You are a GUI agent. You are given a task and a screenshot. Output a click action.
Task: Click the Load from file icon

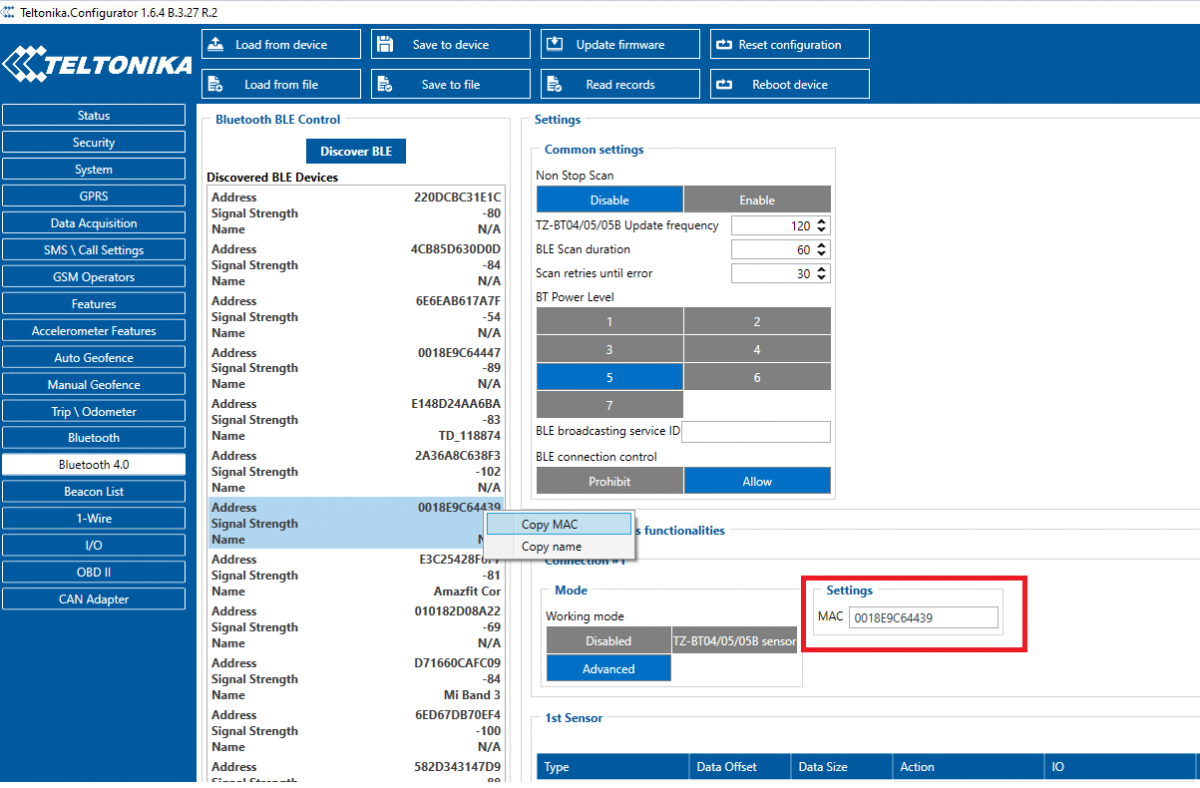[214, 85]
